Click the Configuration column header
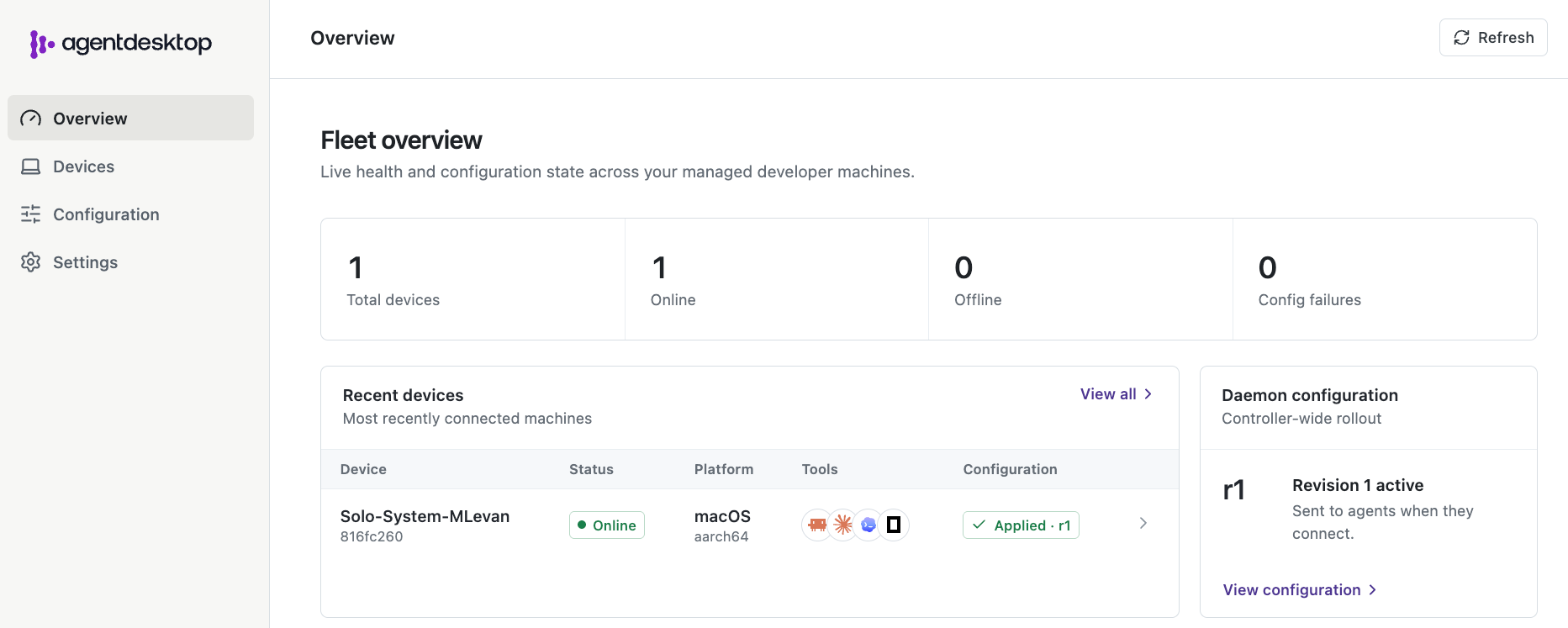 [x=1010, y=469]
